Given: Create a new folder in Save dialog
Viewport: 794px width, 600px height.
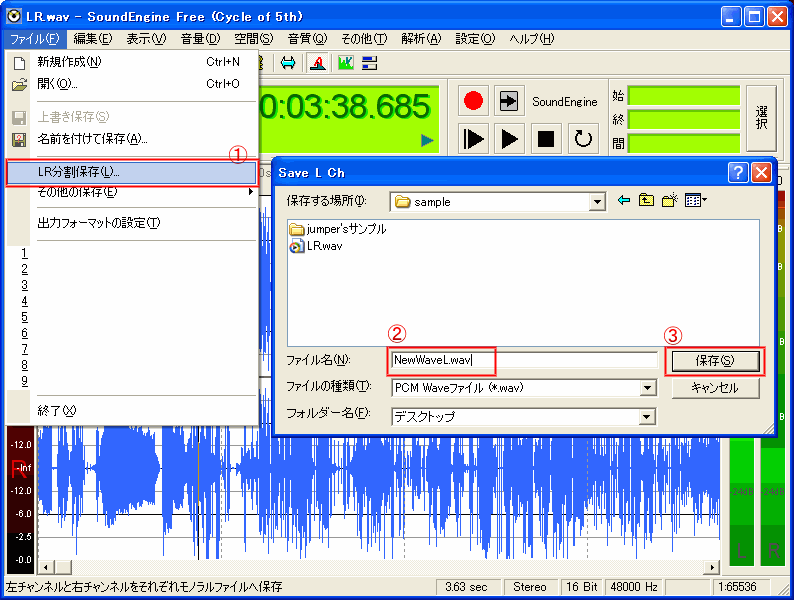Looking at the screenshot, I should tap(669, 201).
